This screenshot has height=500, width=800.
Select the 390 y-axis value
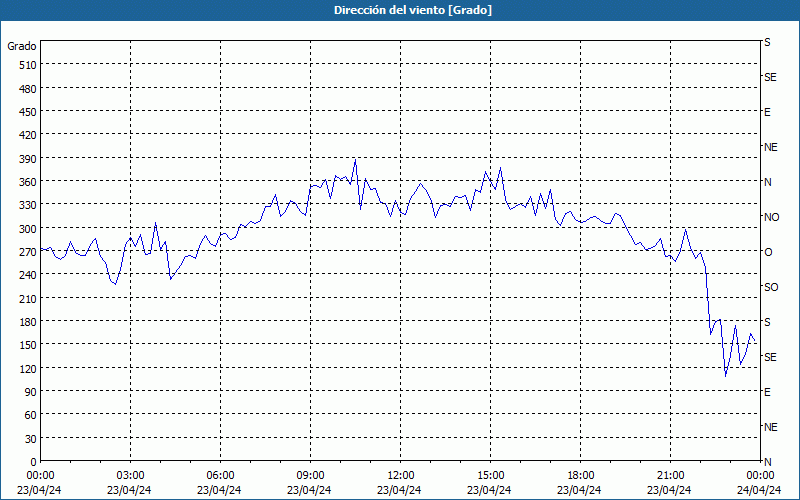[28, 159]
